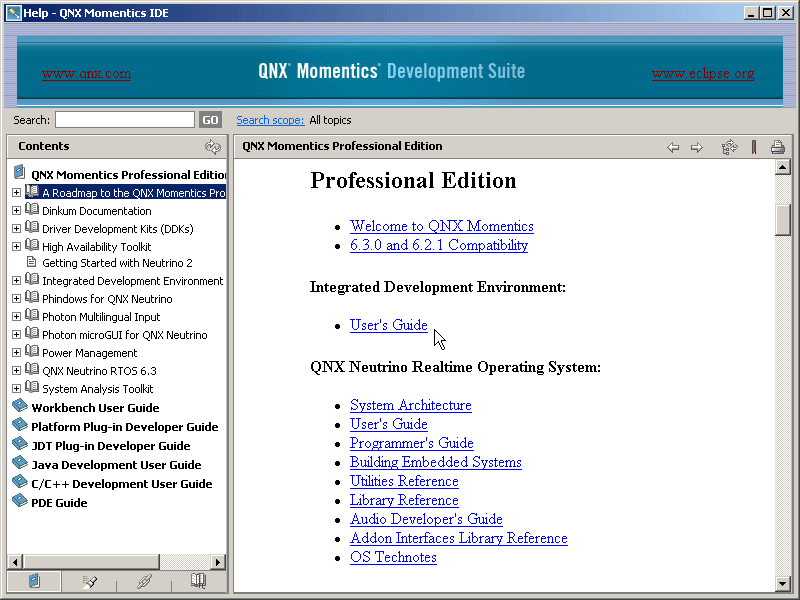The width and height of the screenshot is (800, 600).
Task: Open the Links view icon
Action: [143, 580]
